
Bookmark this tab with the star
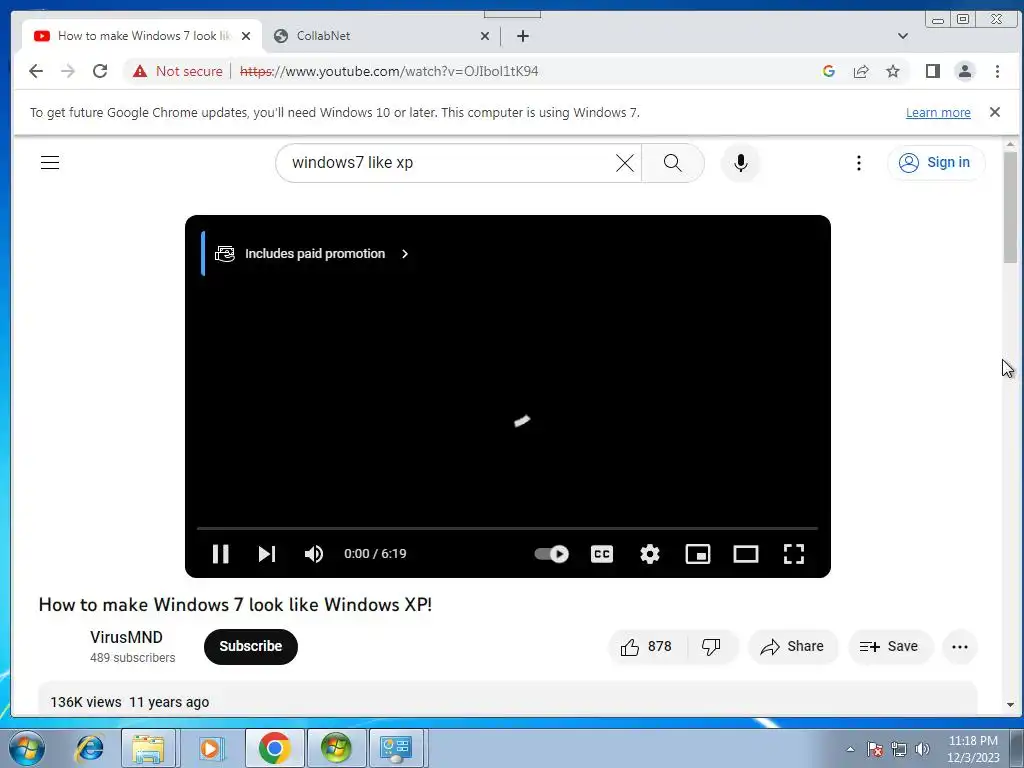[x=893, y=71]
